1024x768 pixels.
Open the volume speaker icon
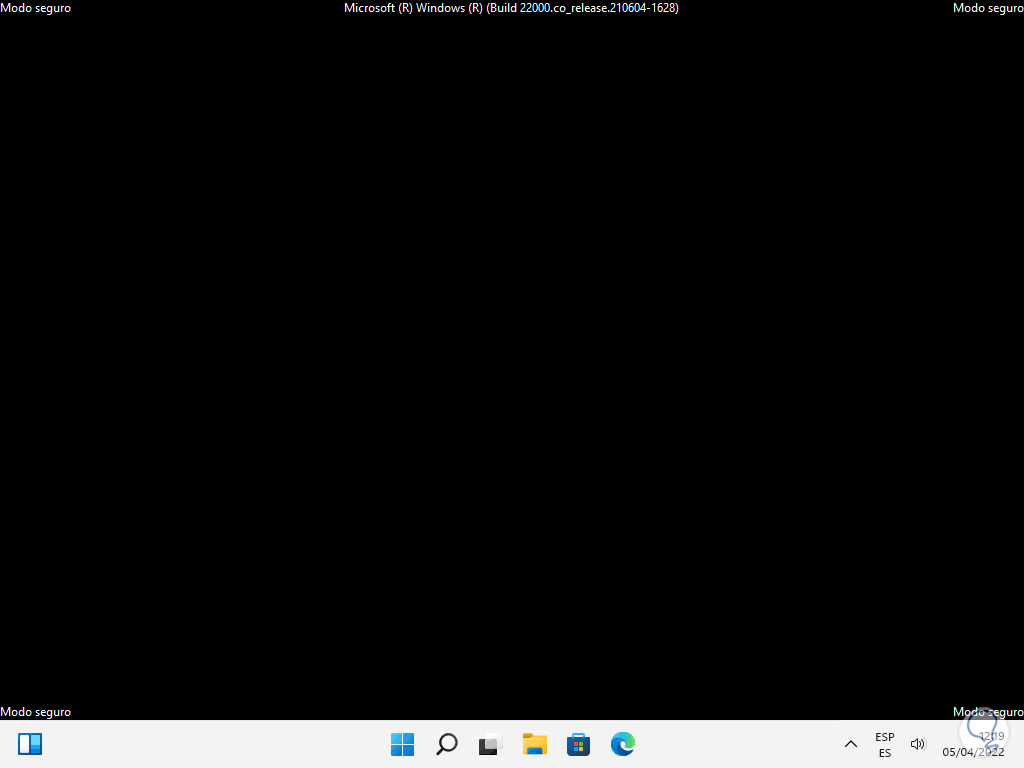(918, 744)
